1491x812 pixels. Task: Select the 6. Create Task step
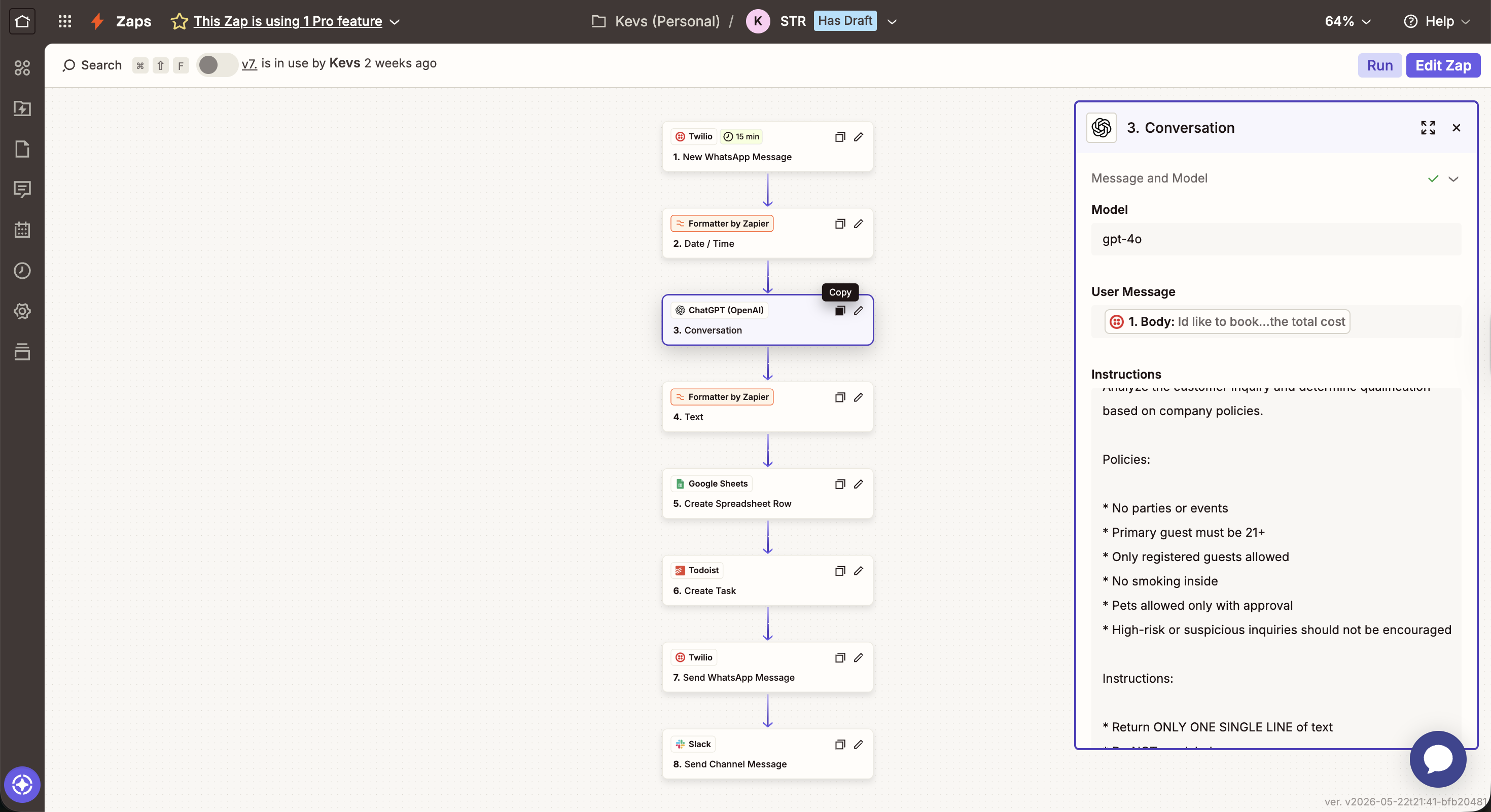767,580
